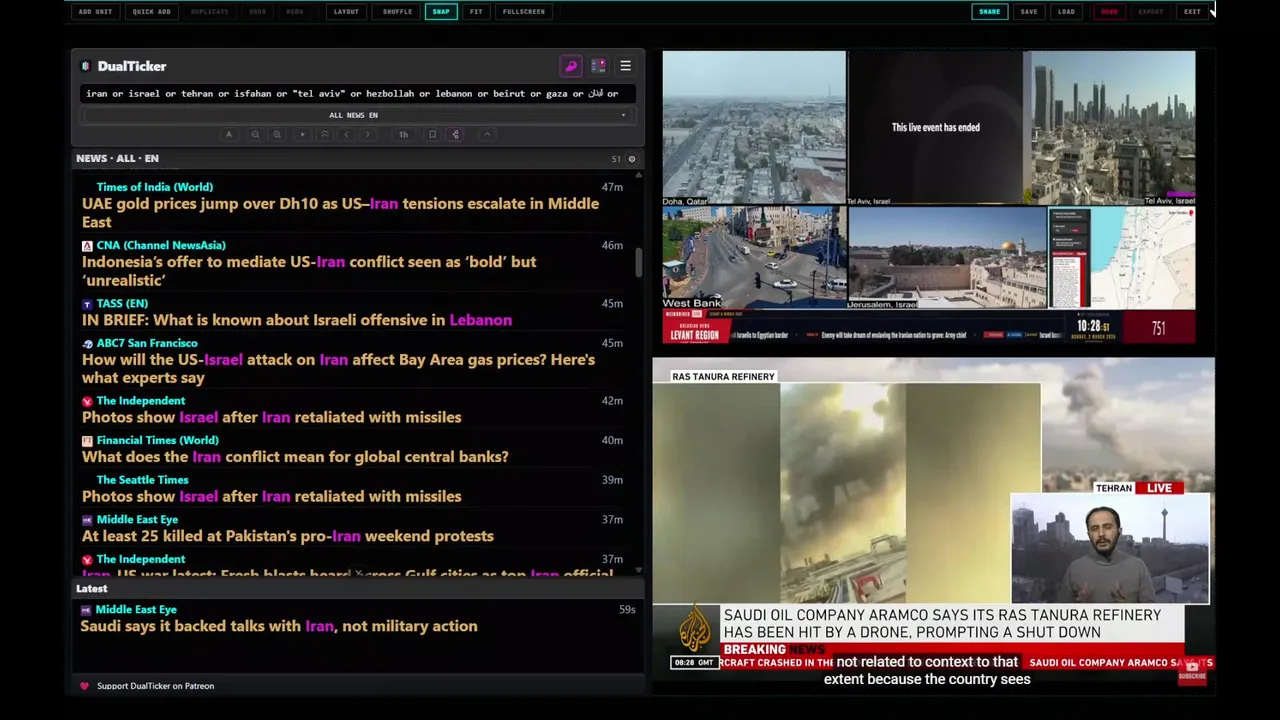
Task: Click the TASS source icon
Action: pos(87,303)
